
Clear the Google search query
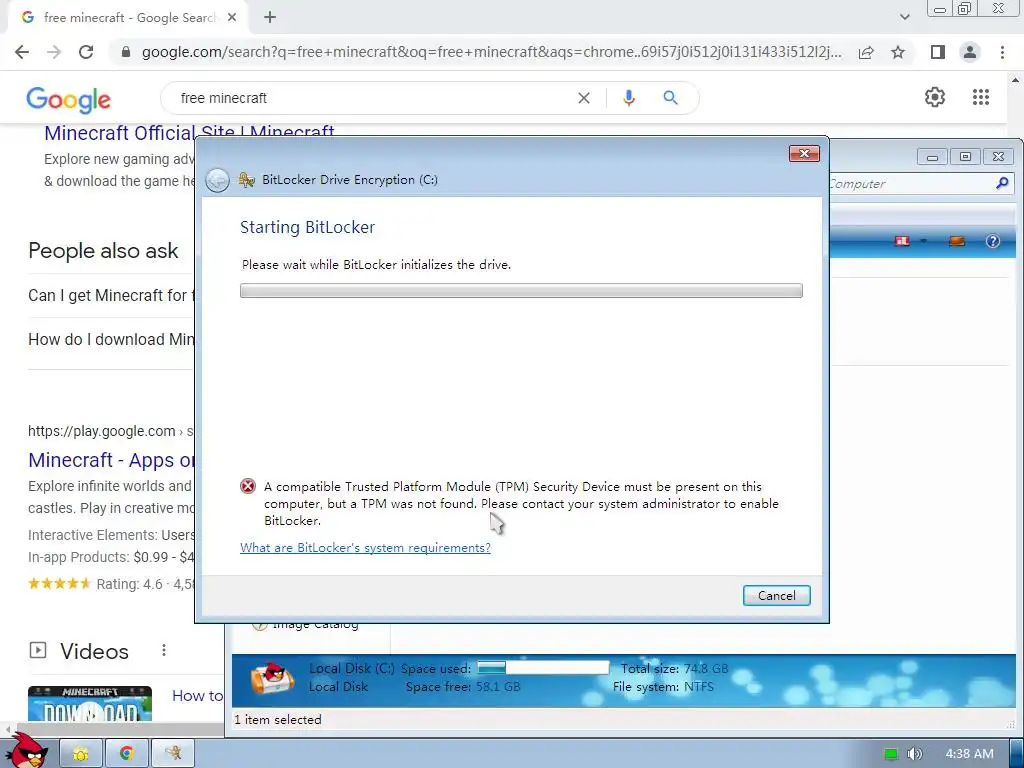point(584,98)
